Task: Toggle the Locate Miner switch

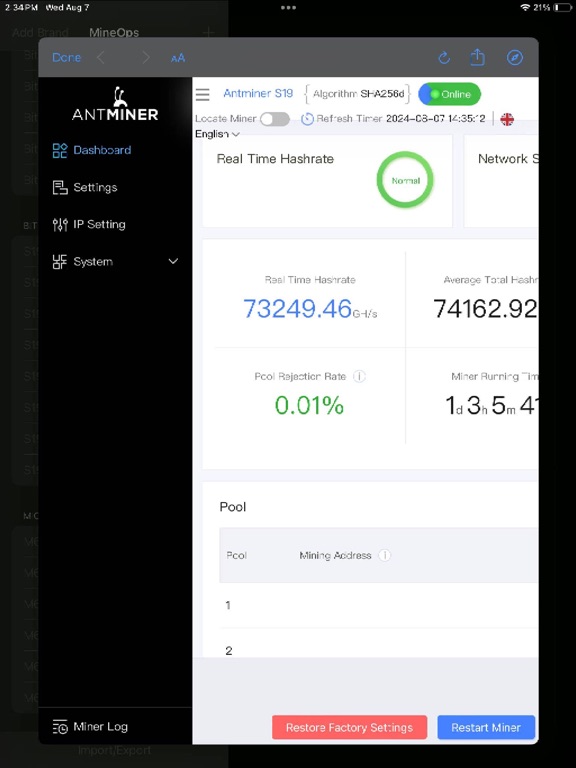Action: click(x=275, y=119)
